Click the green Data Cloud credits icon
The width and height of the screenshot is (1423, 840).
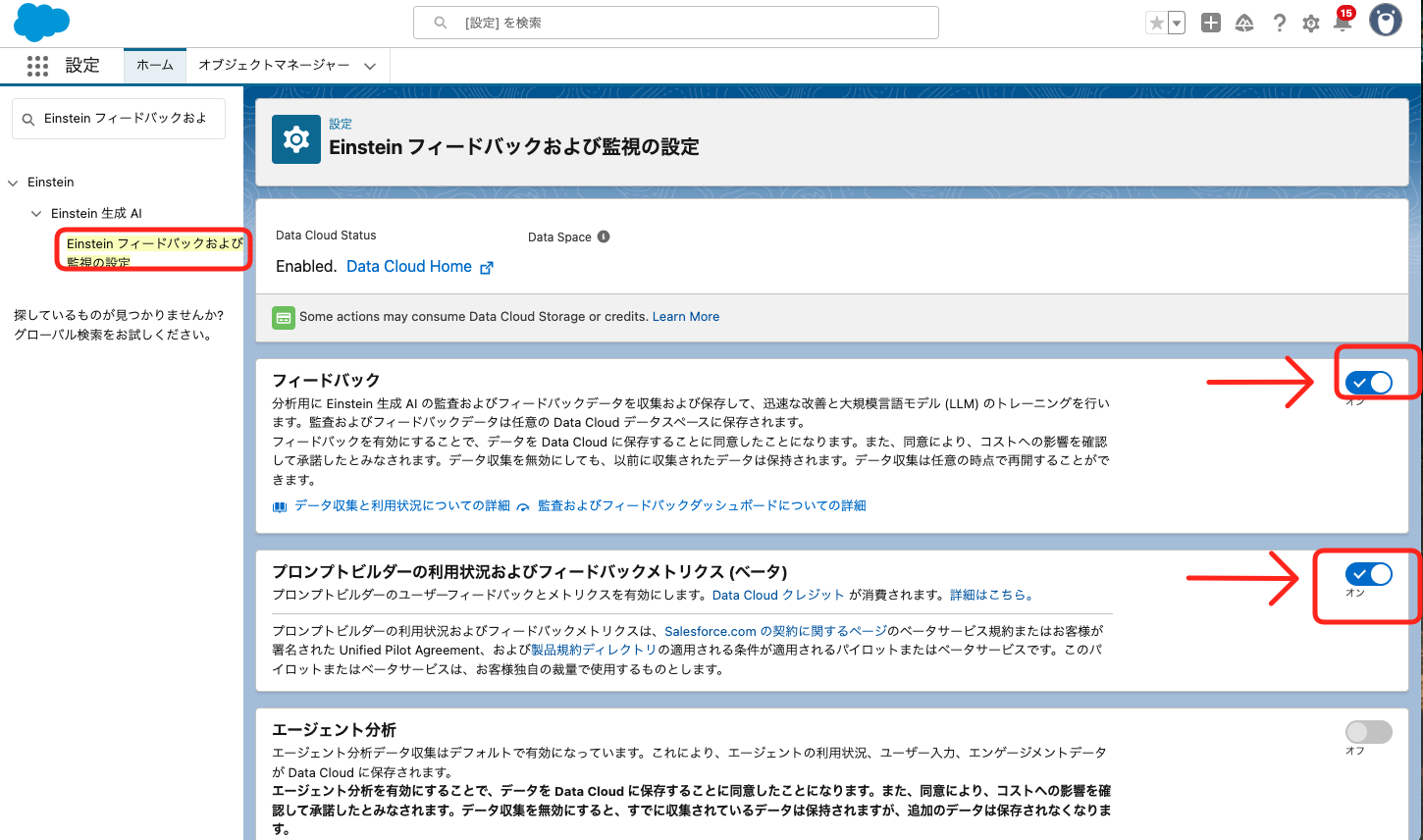pos(284,317)
